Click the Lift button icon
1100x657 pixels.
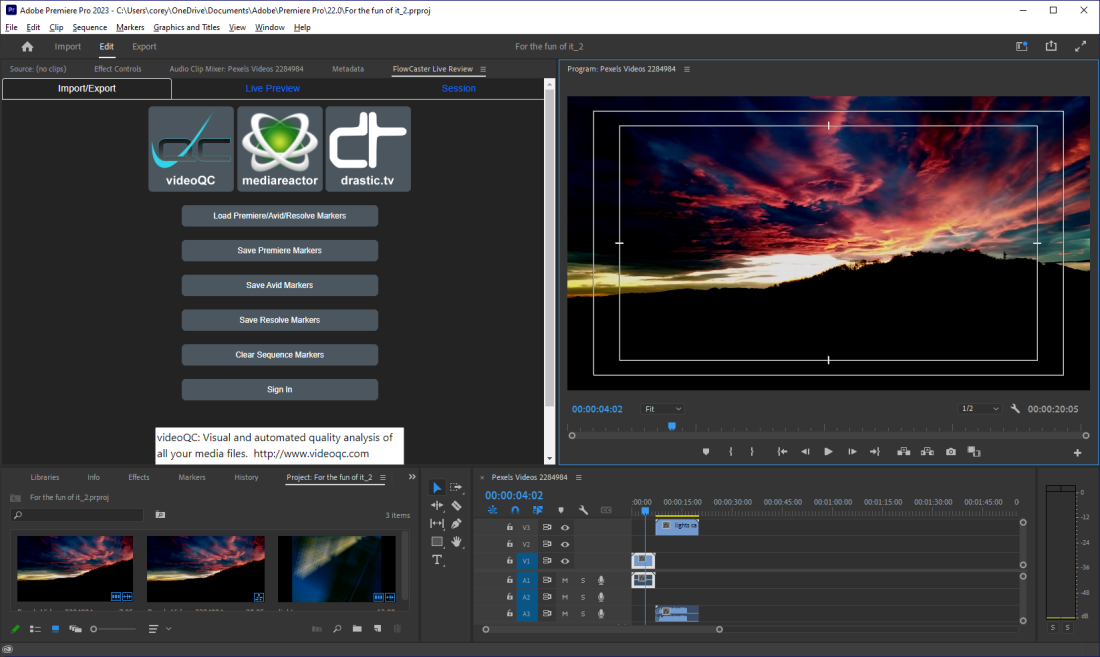coord(904,452)
